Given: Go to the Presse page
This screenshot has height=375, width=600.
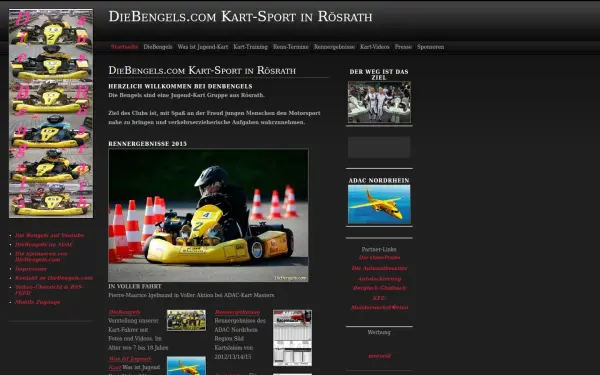Looking at the screenshot, I should [403, 47].
